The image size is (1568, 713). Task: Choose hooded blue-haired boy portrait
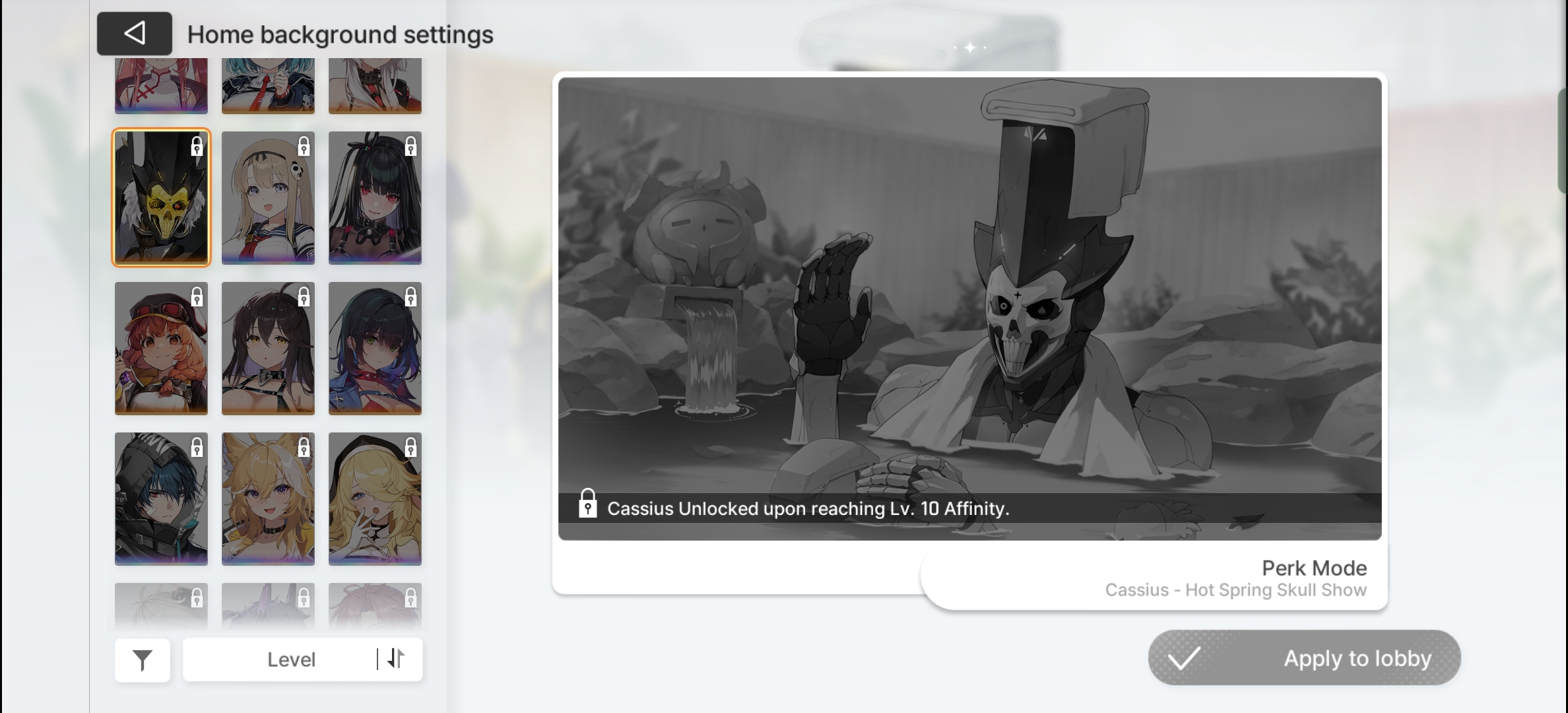coord(161,499)
